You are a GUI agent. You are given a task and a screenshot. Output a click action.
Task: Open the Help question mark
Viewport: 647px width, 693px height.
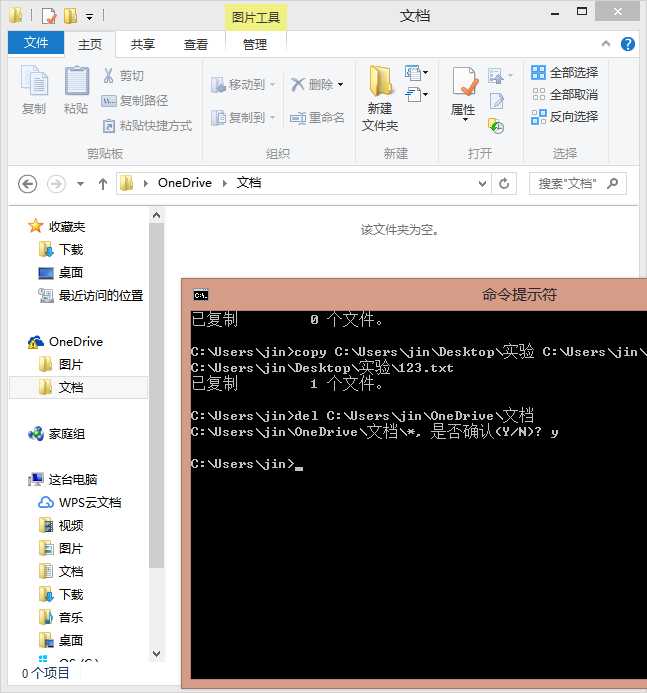628,44
